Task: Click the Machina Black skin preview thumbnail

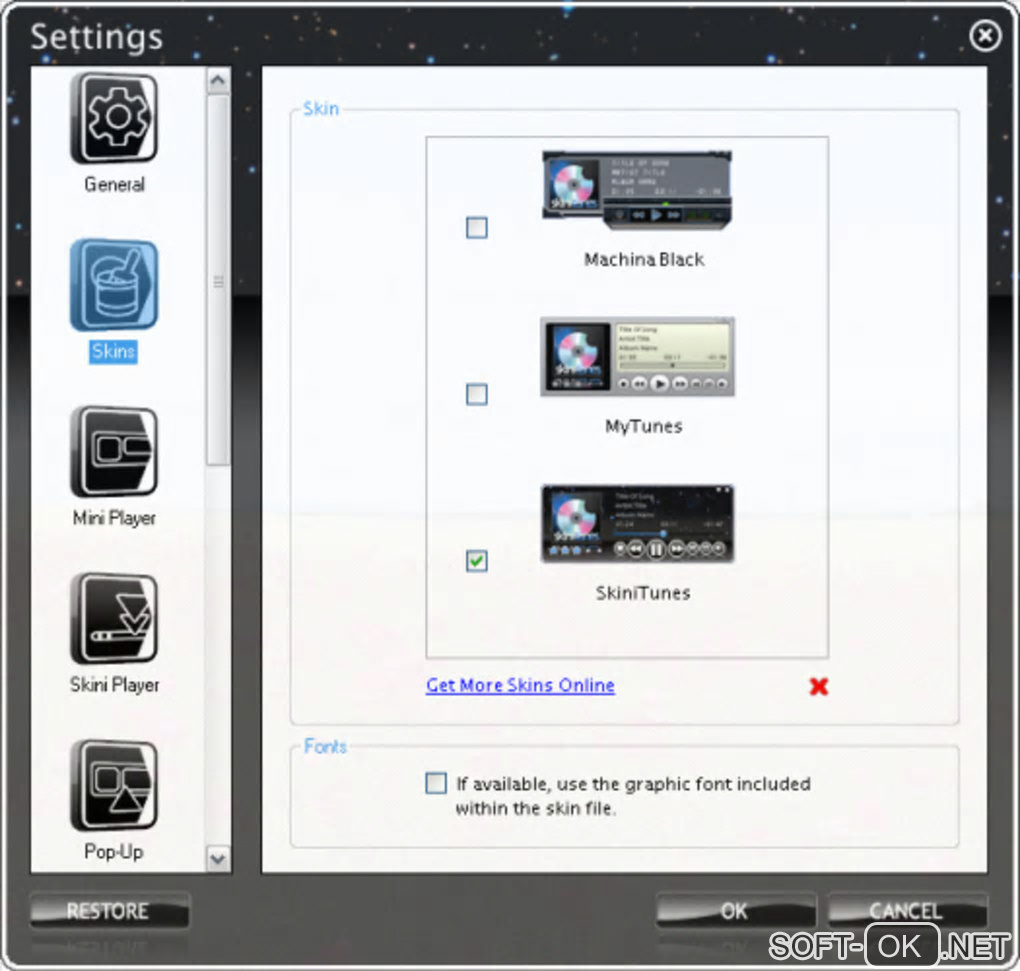Action: click(637, 190)
